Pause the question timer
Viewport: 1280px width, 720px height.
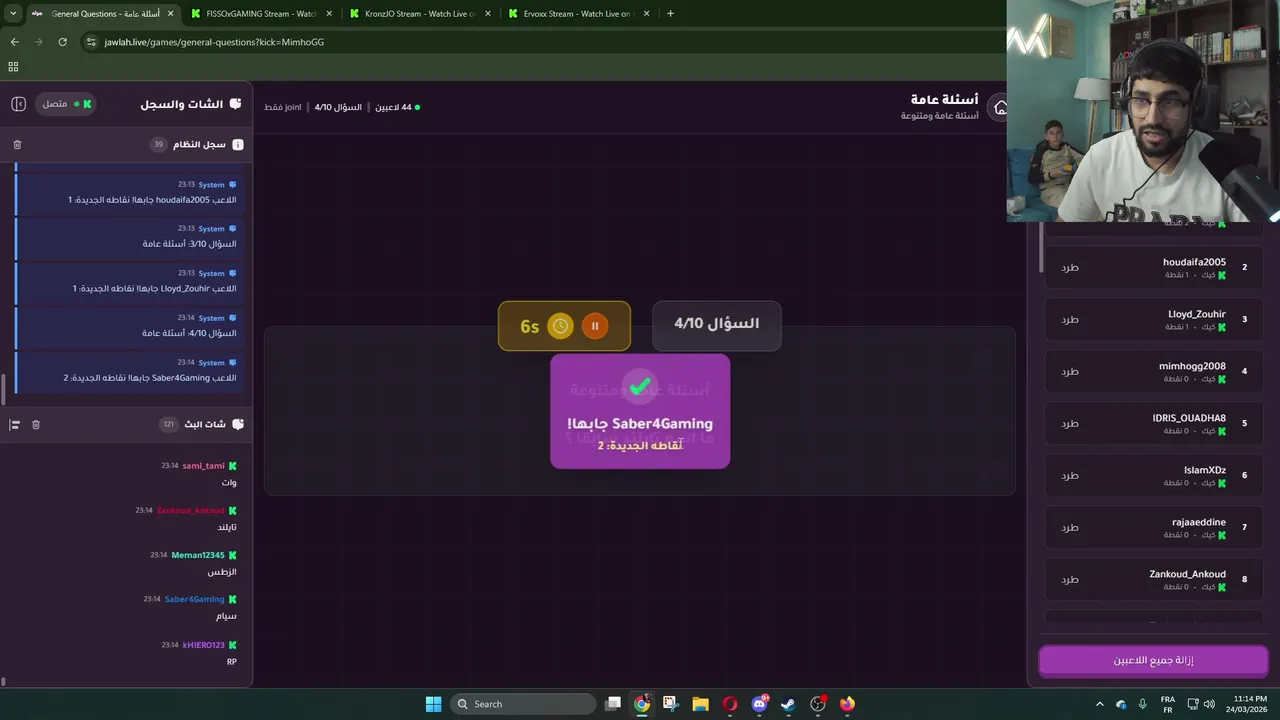tap(595, 326)
